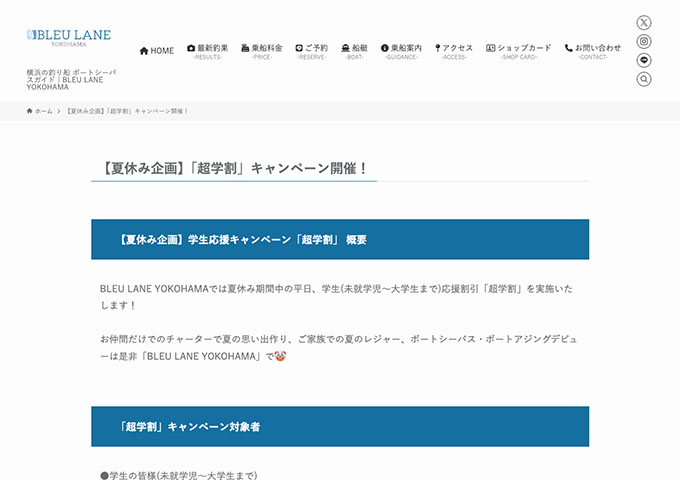Go to HOME menu item

(157, 51)
